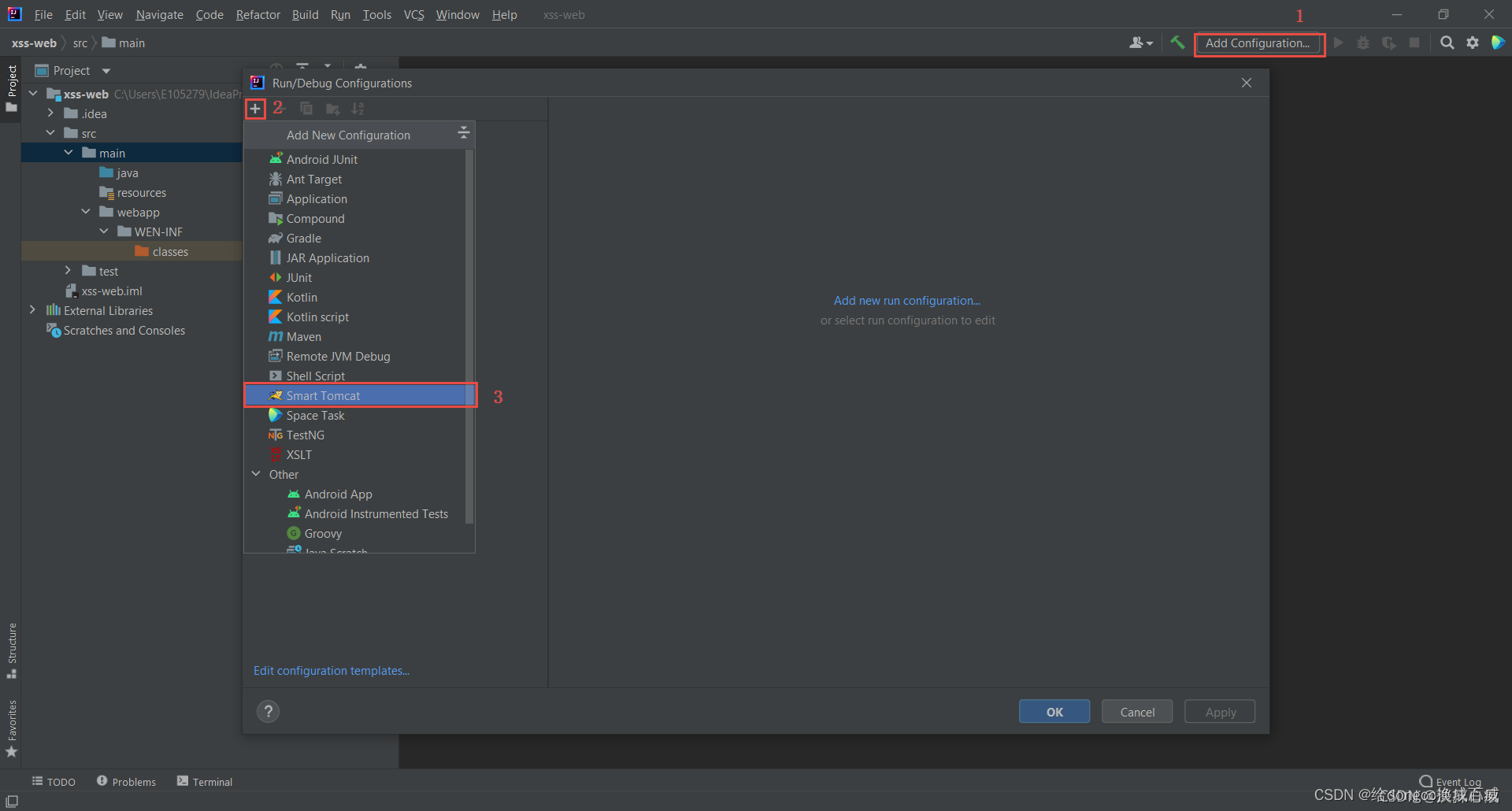This screenshot has width=1512, height=811.
Task: Select Space Task configuration type
Action: coord(359,415)
